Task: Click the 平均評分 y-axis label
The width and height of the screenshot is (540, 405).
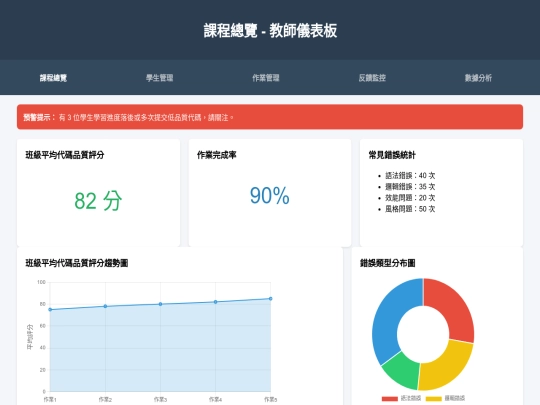Action: pyautogui.click(x=30, y=337)
